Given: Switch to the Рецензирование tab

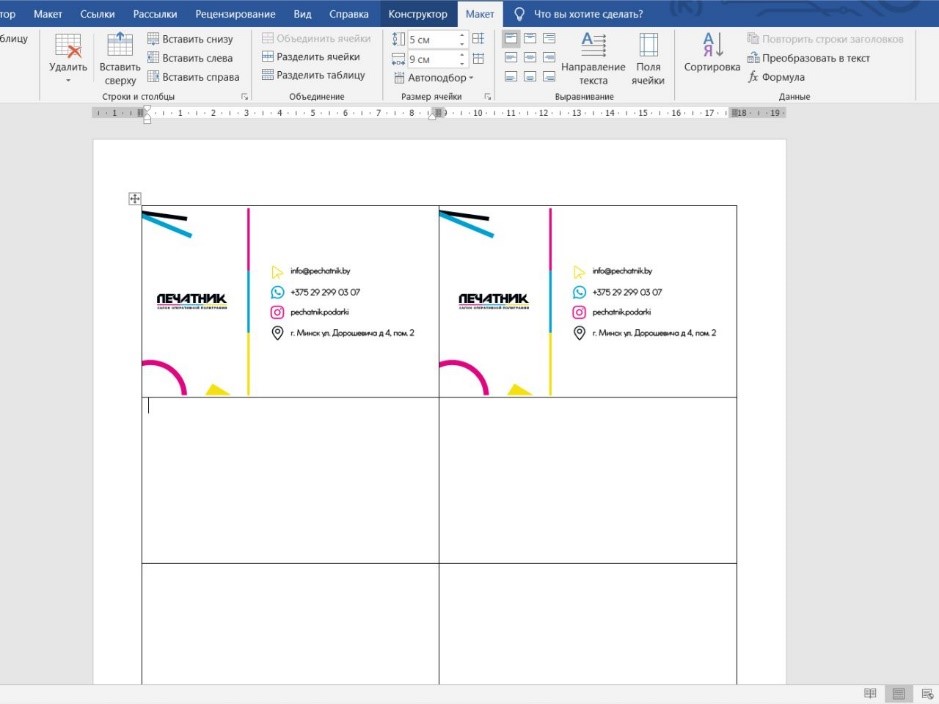Looking at the screenshot, I should [236, 14].
